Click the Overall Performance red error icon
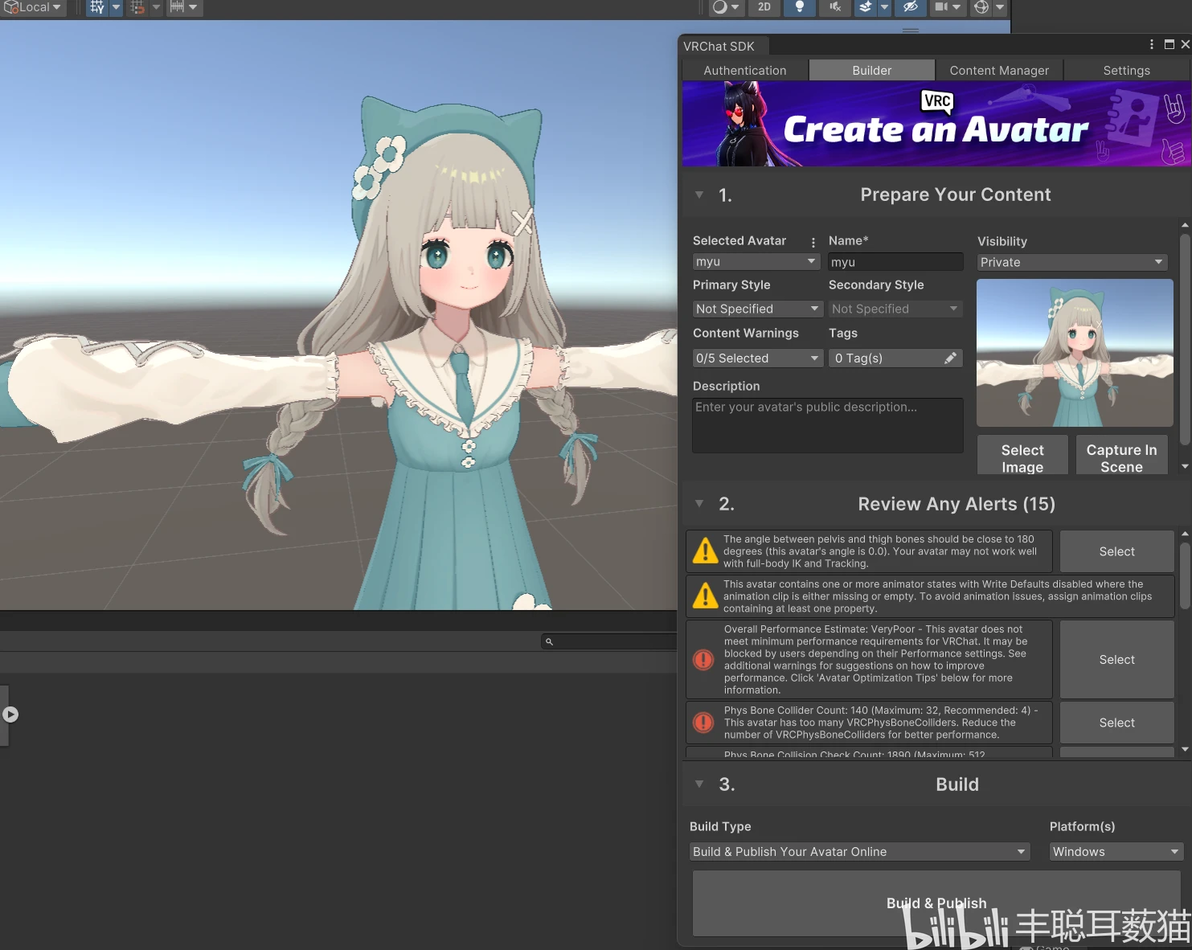Image resolution: width=1192 pixels, height=950 pixels. [x=703, y=660]
